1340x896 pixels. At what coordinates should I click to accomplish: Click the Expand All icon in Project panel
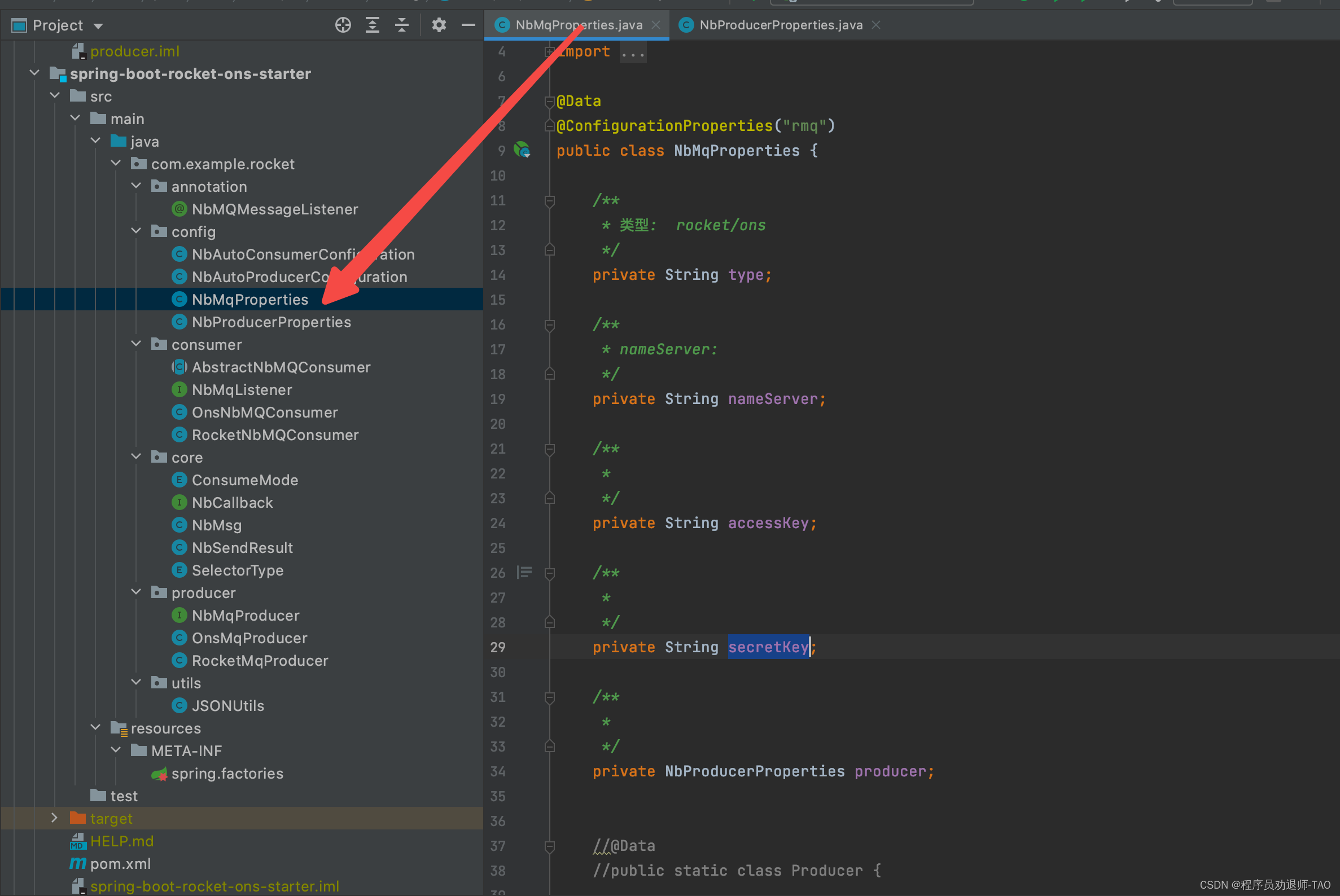tap(373, 25)
